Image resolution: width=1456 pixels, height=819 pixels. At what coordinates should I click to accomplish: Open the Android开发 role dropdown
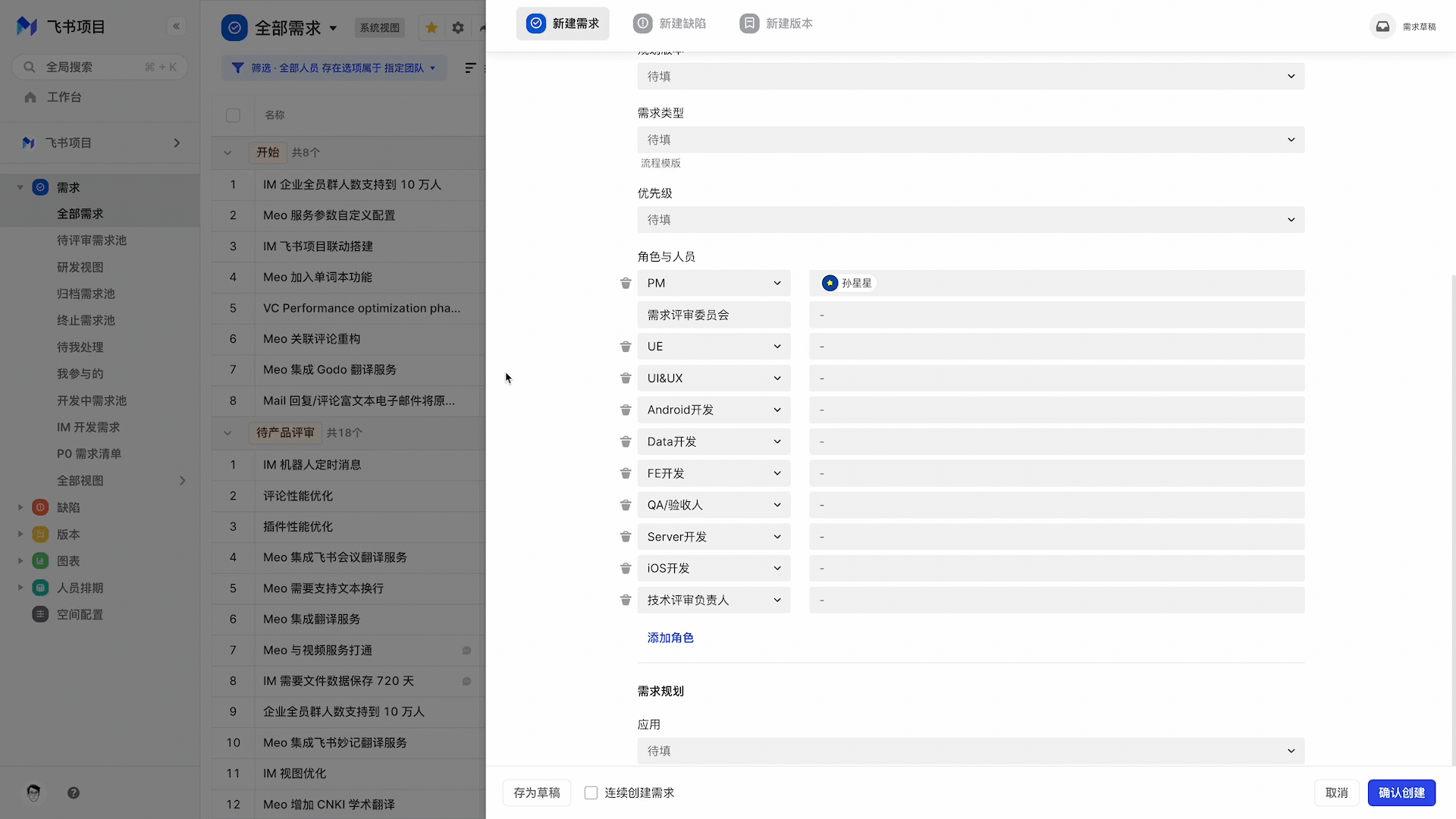[714, 410]
